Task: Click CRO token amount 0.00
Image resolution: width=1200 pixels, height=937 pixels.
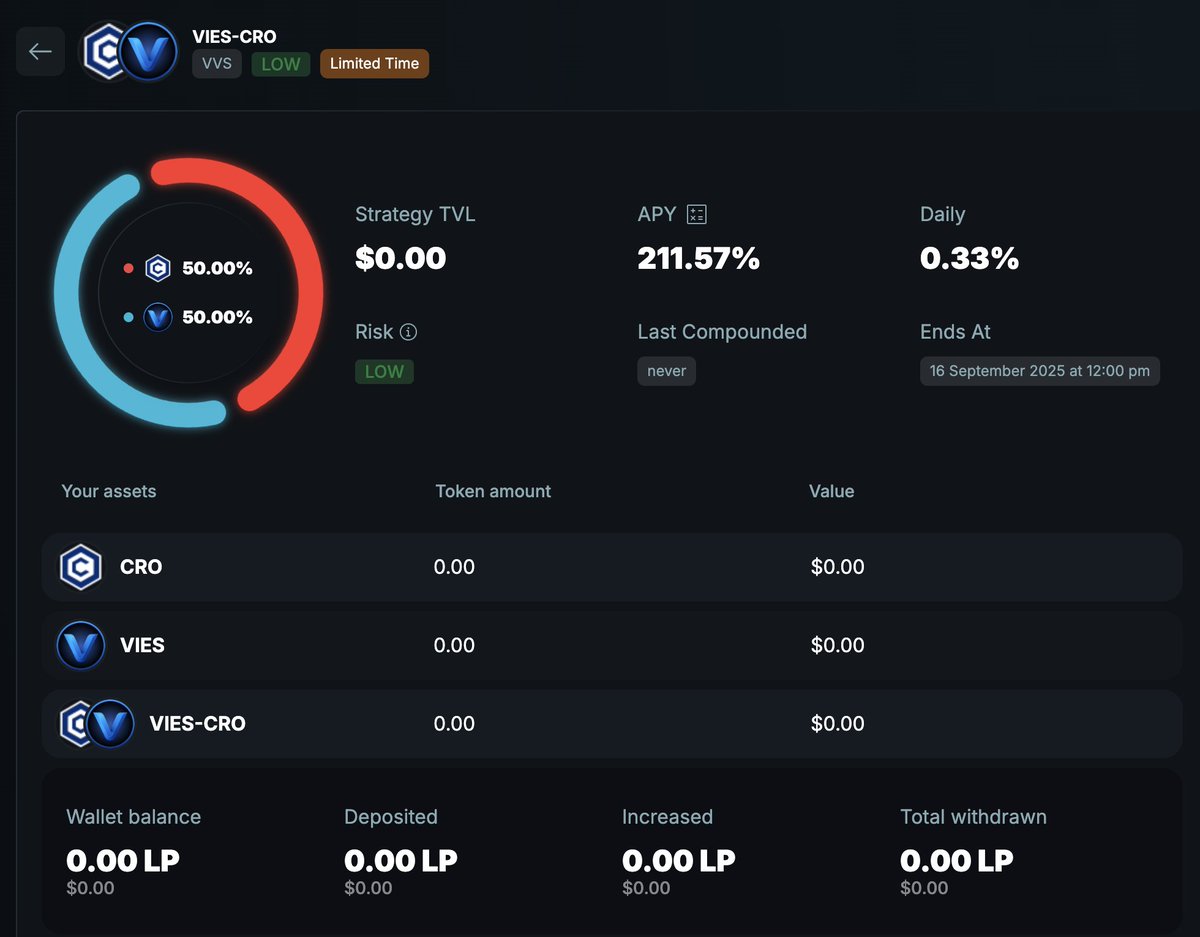Action: pyautogui.click(x=454, y=567)
